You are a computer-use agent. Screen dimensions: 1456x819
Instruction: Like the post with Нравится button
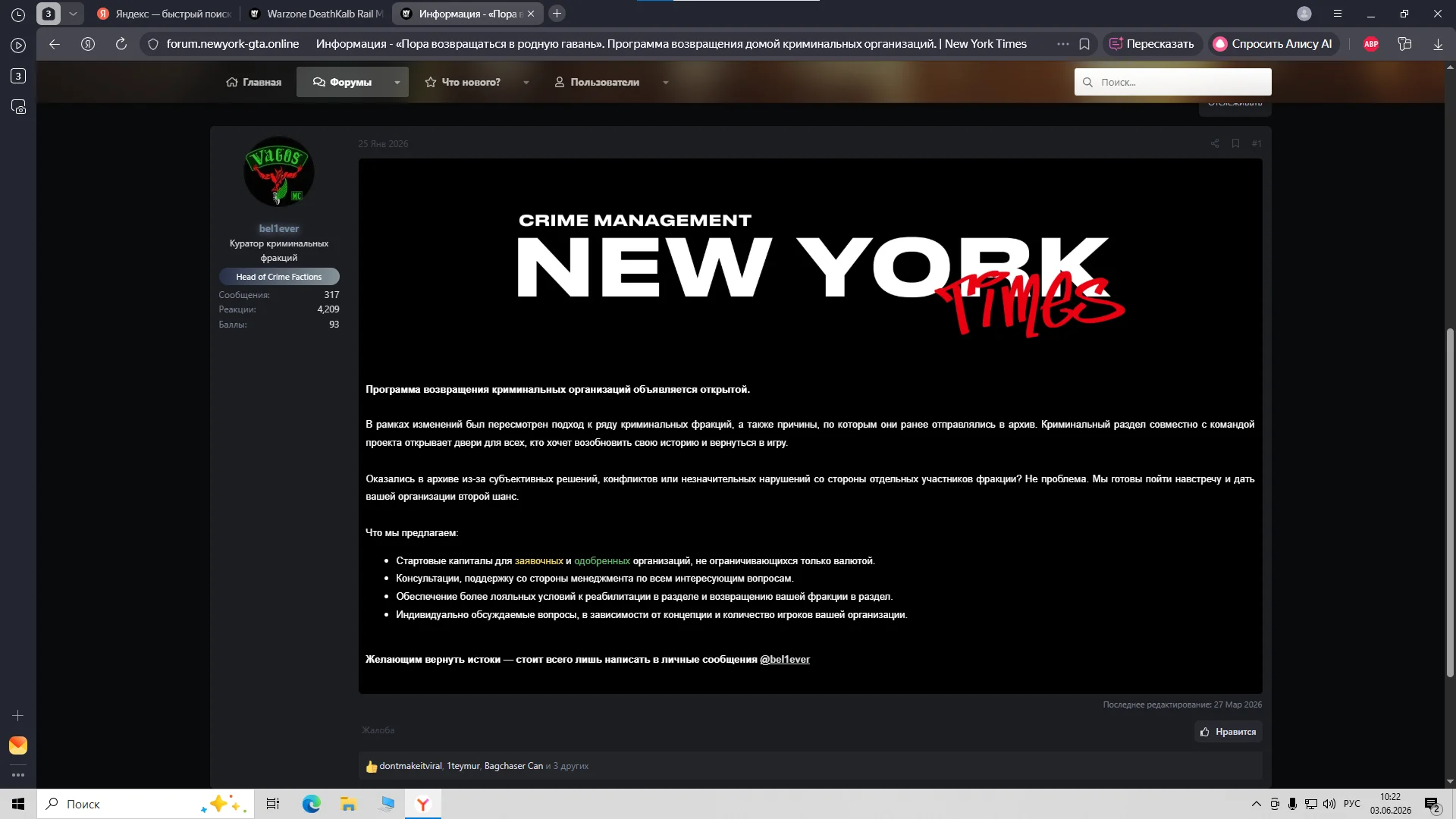tap(1228, 732)
